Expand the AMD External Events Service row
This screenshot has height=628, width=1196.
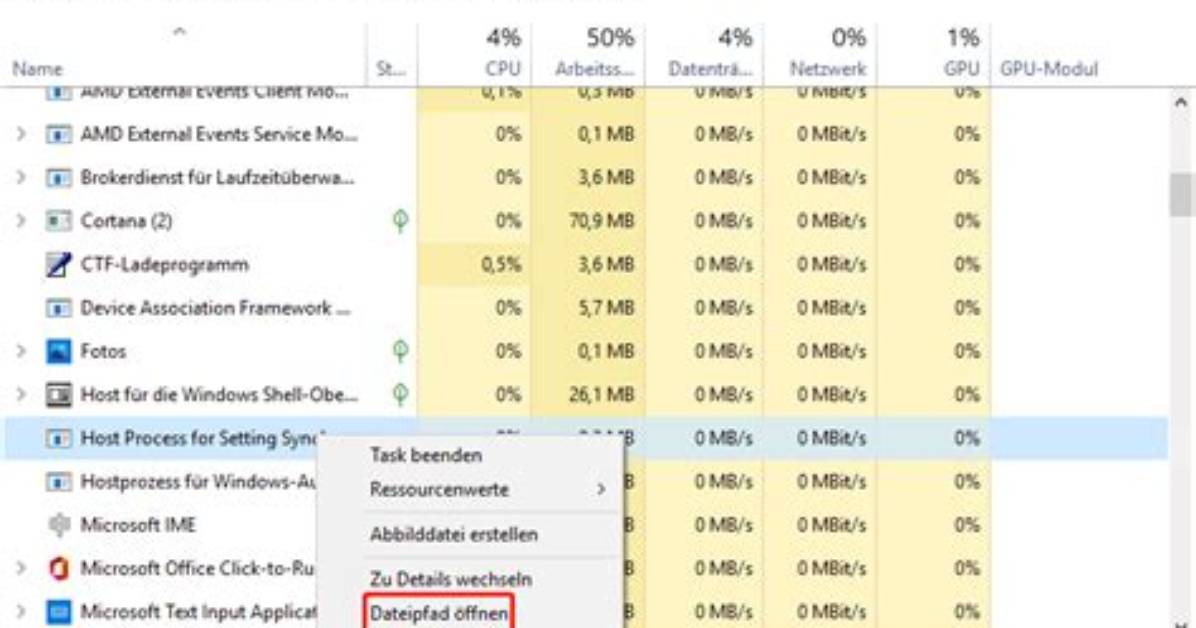pyautogui.click(x=21, y=134)
